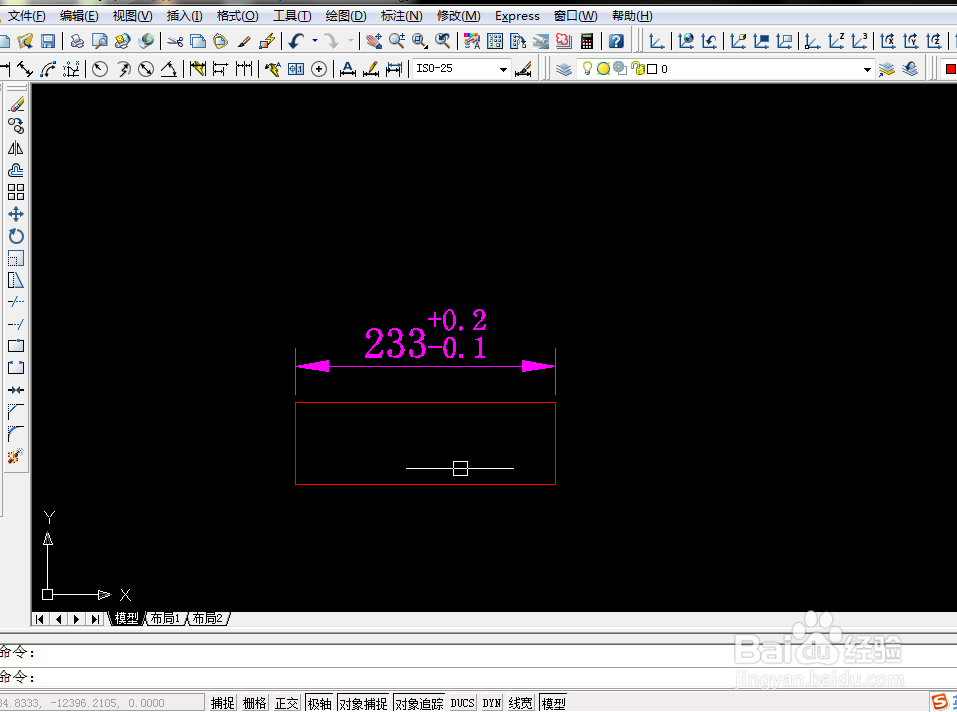Open the Express menu
The width and height of the screenshot is (957, 712).
click(x=518, y=16)
